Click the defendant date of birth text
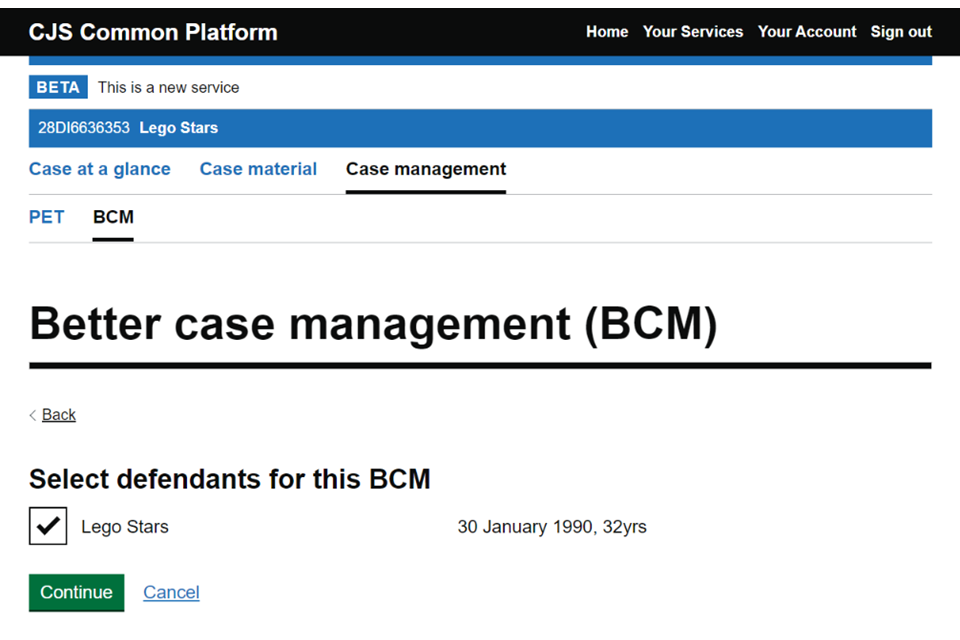The height and width of the screenshot is (640, 960). coord(552,526)
